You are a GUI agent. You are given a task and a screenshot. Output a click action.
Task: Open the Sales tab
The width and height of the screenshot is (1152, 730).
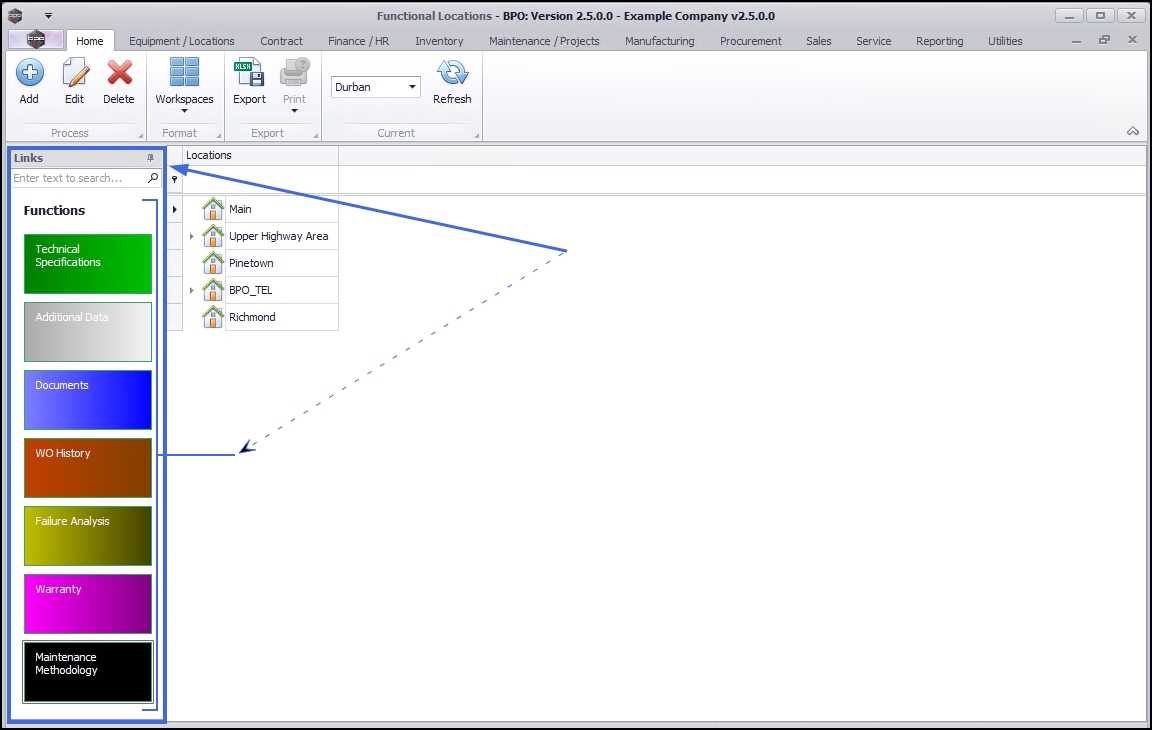[818, 41]
